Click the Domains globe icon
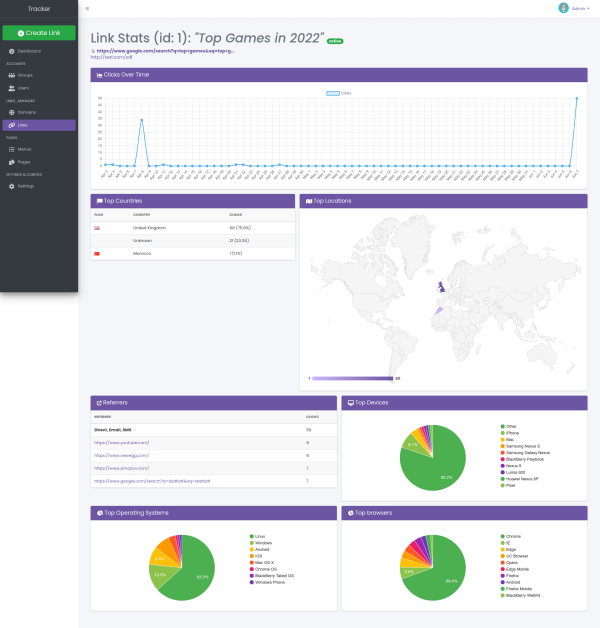The height and width of the screenshot is (628, 600). click(x=11, y=112)
